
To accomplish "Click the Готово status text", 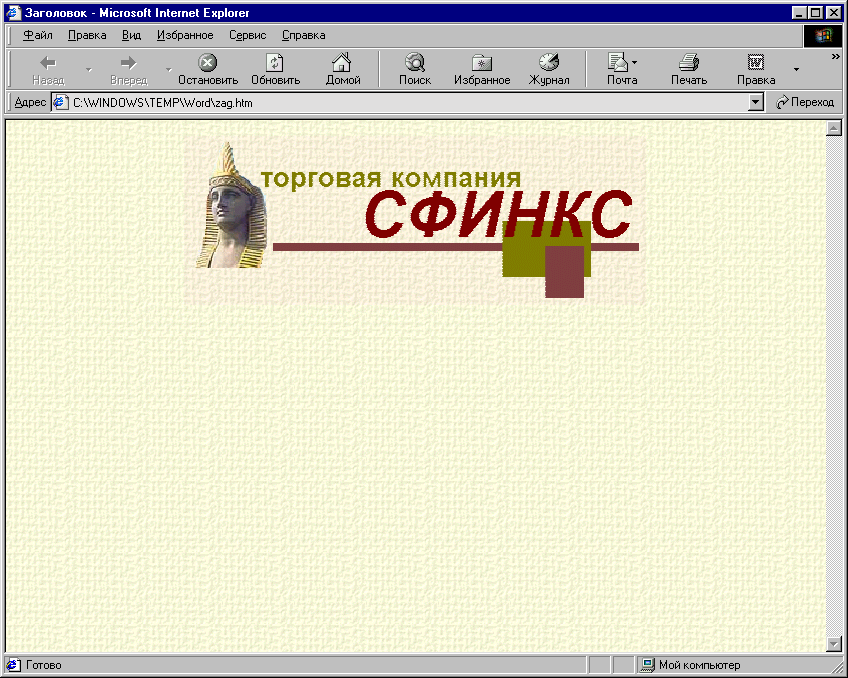I will point(44,665).
